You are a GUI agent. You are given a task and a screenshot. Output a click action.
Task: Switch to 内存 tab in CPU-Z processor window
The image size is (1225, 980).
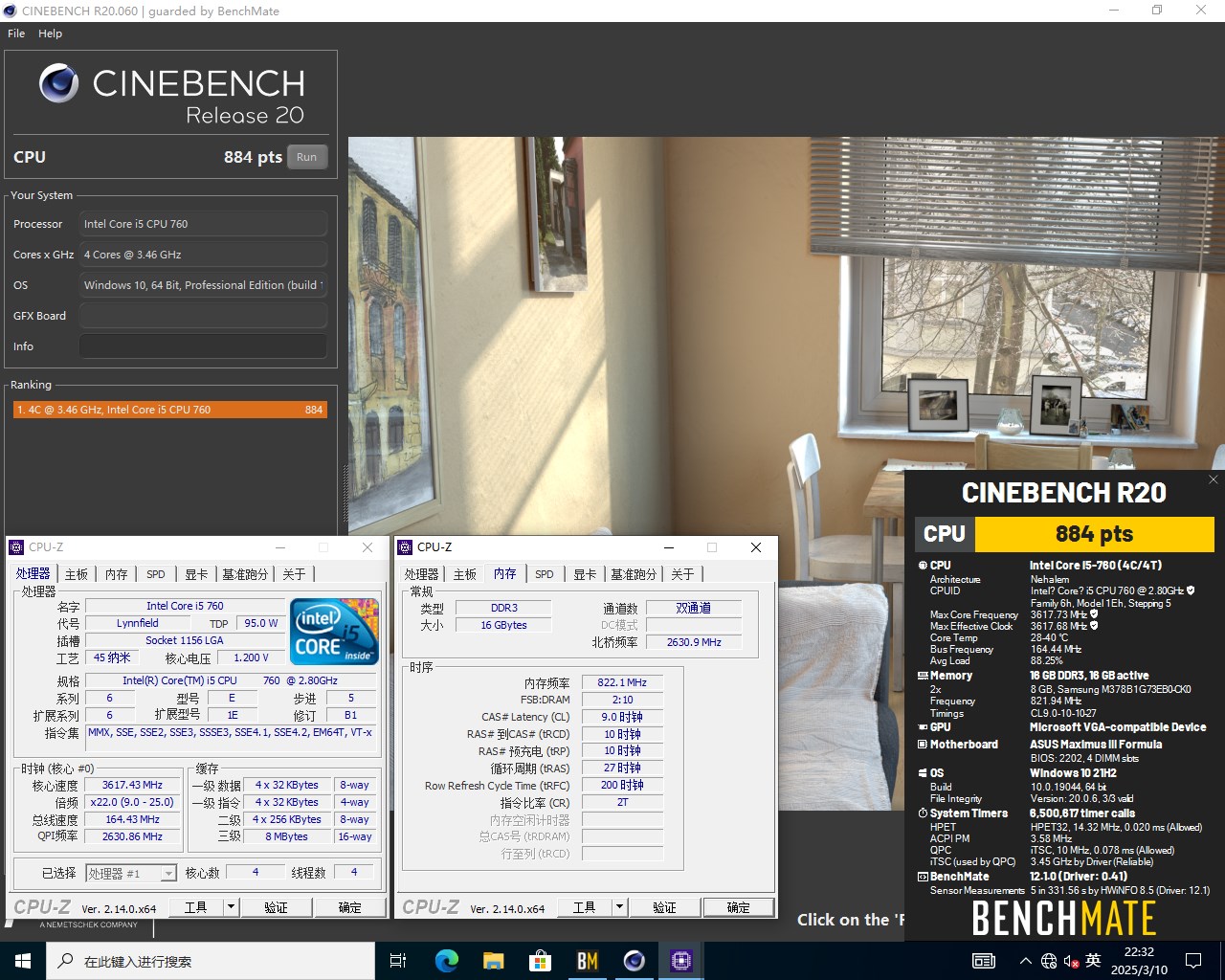(116, 574)
